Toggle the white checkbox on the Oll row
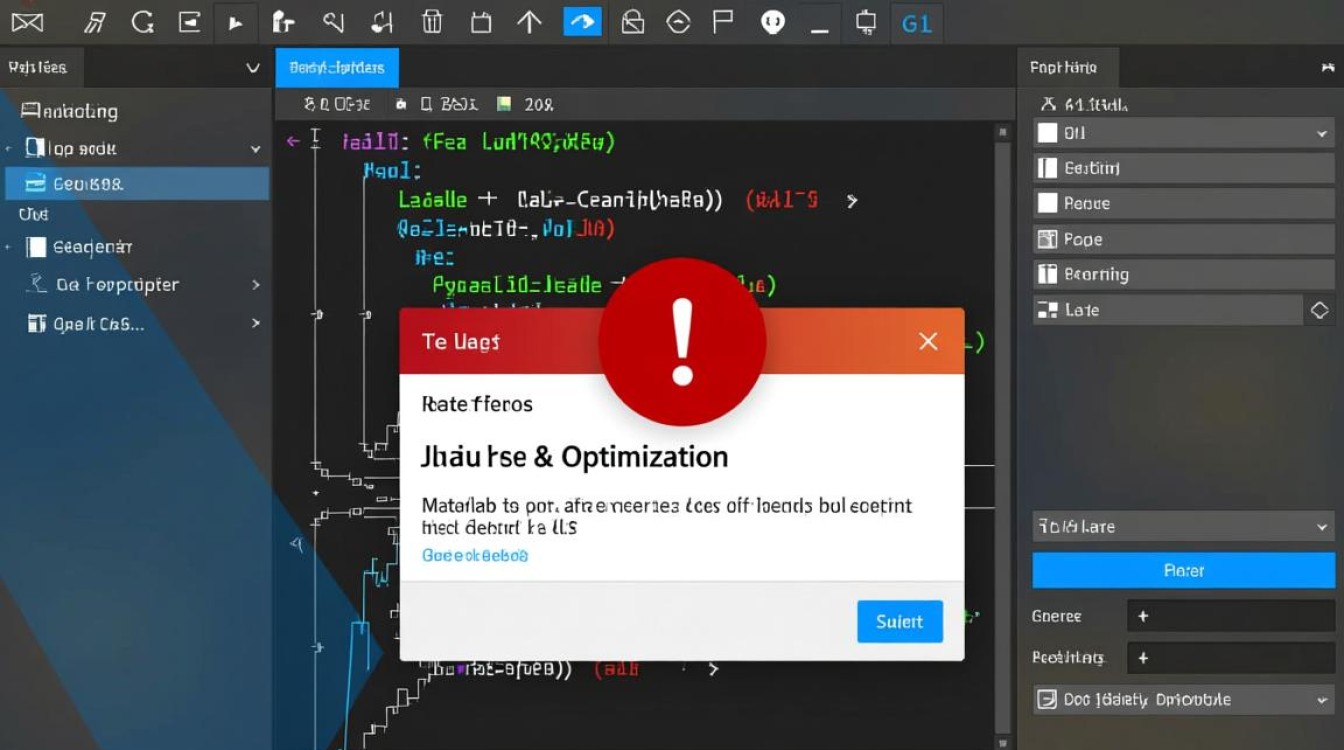This screenshot has height=750, width=1344. click(x=1047, y=132)
